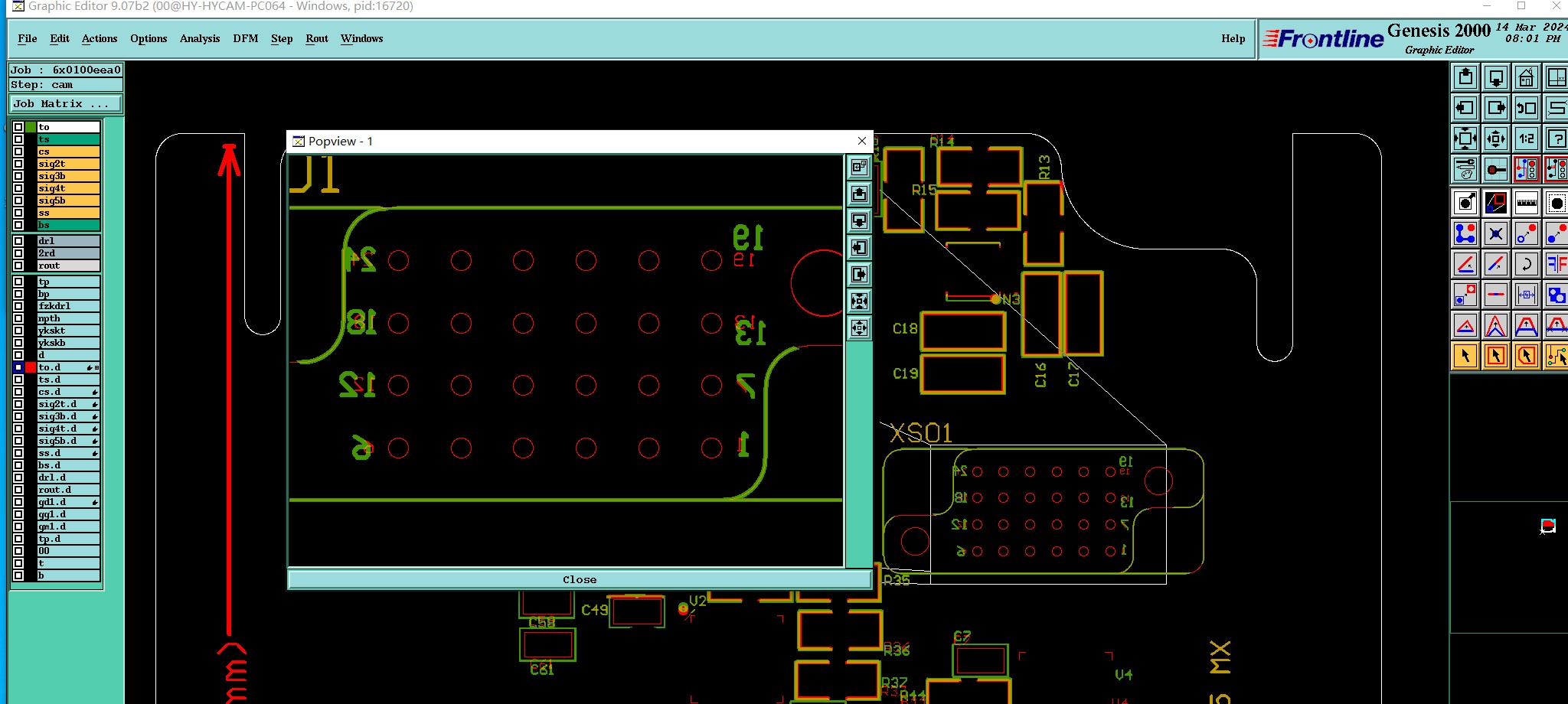
Task: Click the dimension arrows resize icon
Action: click(x=1527, y=295)
